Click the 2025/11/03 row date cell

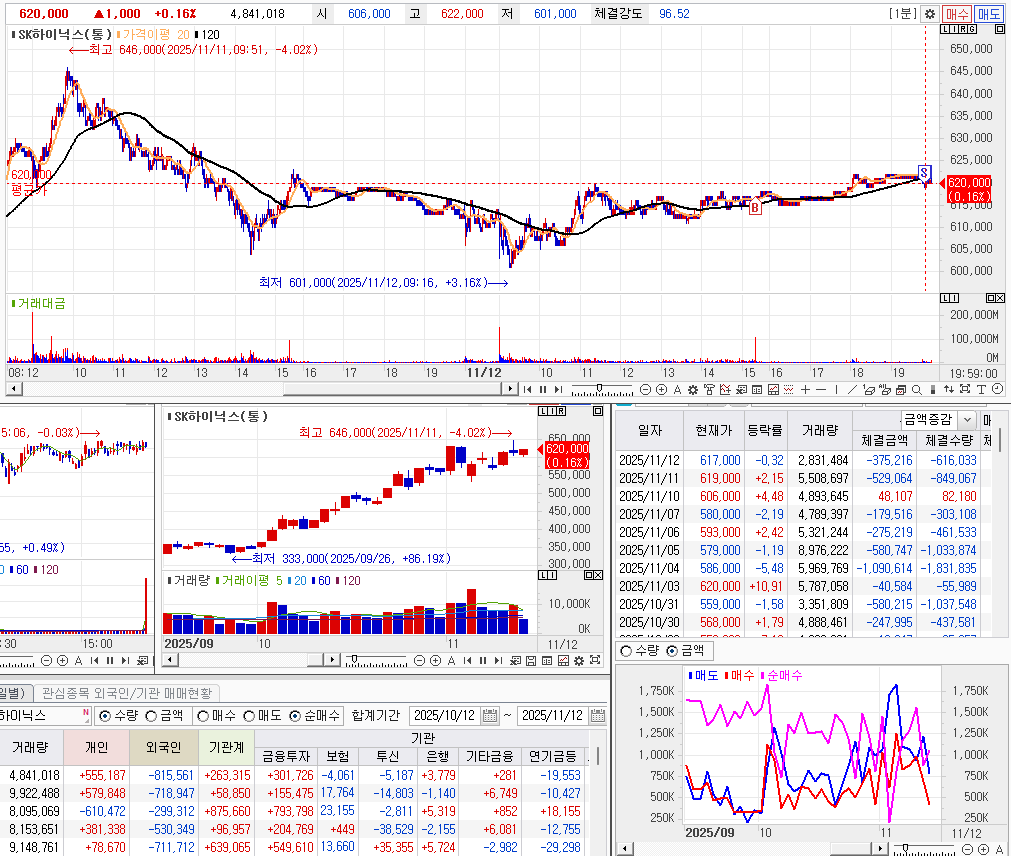(649, 587)
